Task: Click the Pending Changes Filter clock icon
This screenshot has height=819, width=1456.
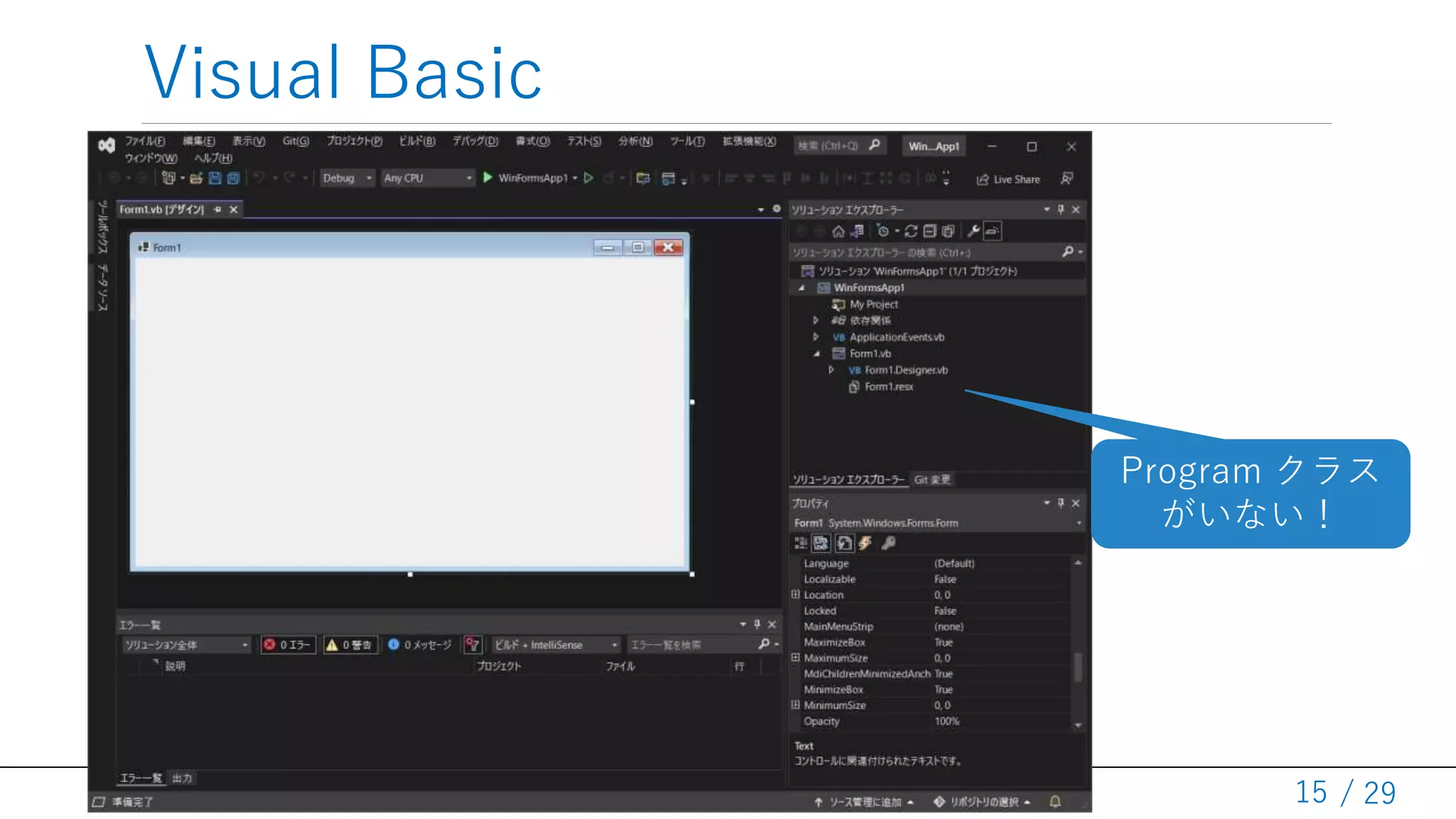Action: [883, 231]
